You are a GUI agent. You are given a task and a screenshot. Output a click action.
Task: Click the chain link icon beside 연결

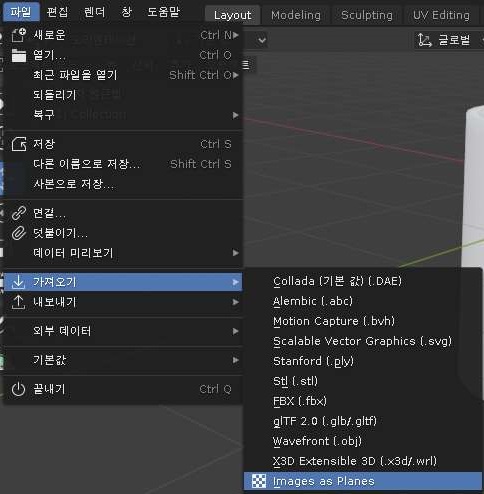tap(19, 213)
